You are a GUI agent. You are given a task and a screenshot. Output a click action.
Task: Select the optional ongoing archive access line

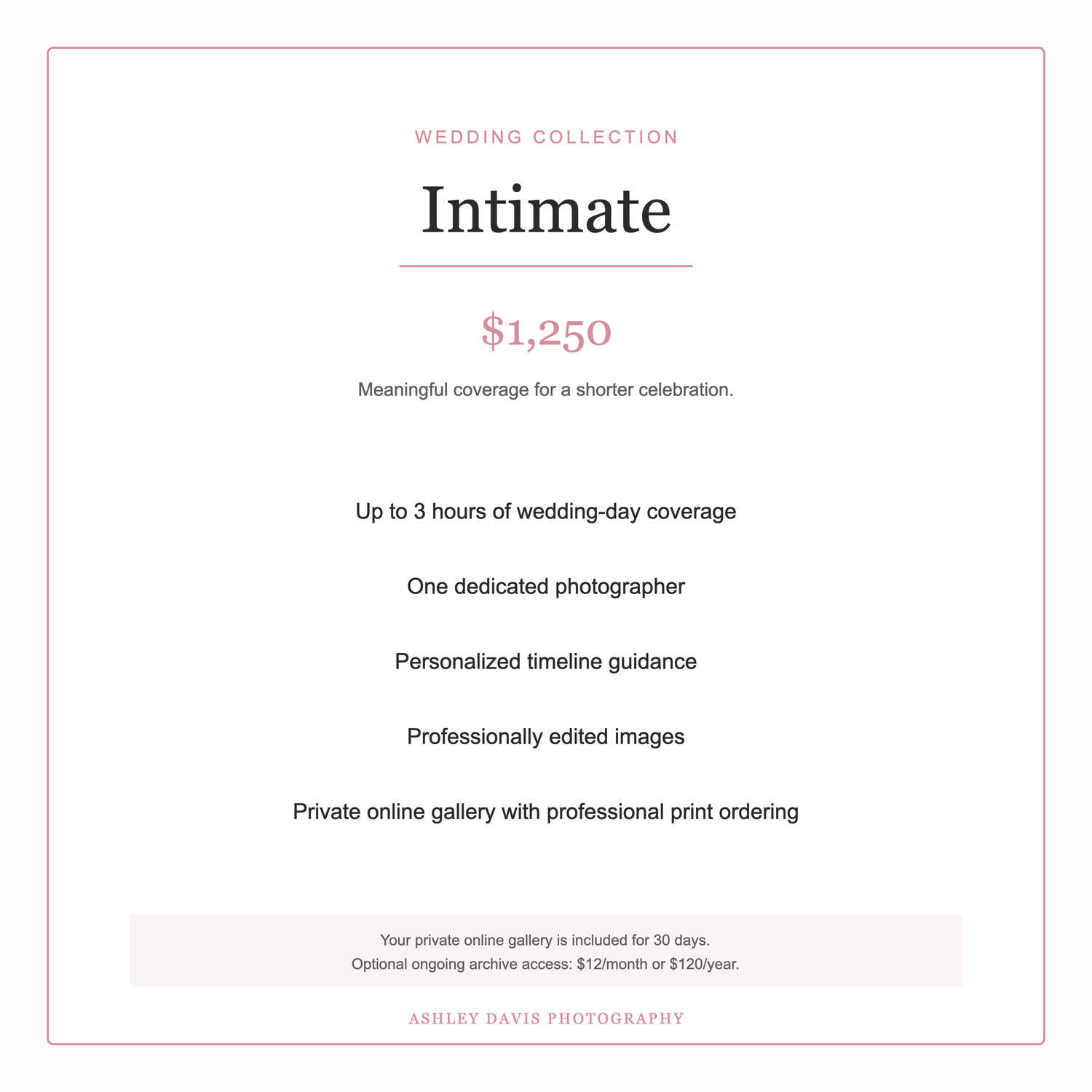pos(545,965)
